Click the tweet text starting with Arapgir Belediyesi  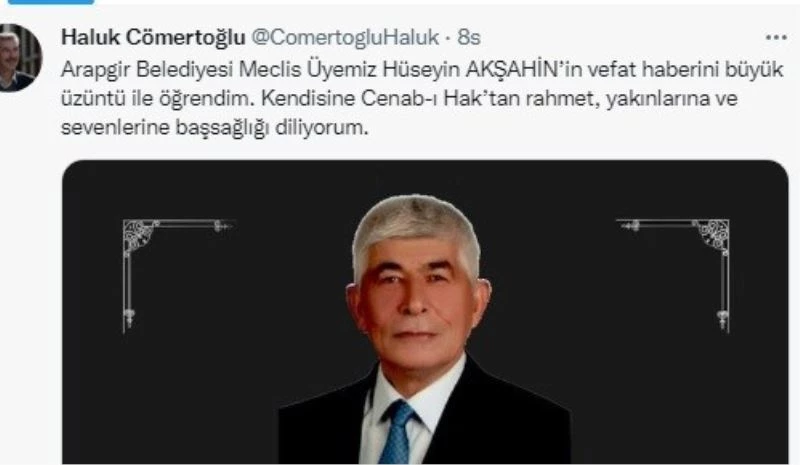tap(421, 98)
